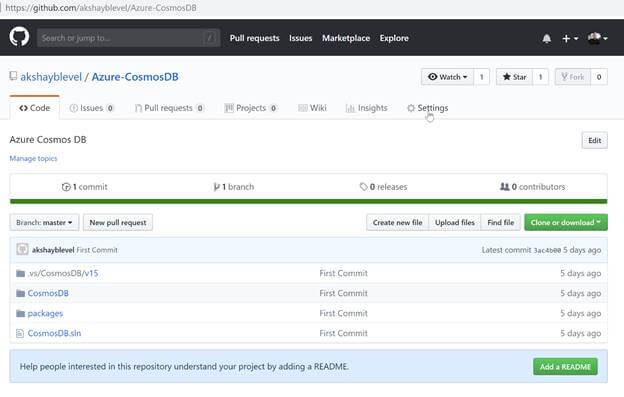Click Add a README button

(565, 367)
